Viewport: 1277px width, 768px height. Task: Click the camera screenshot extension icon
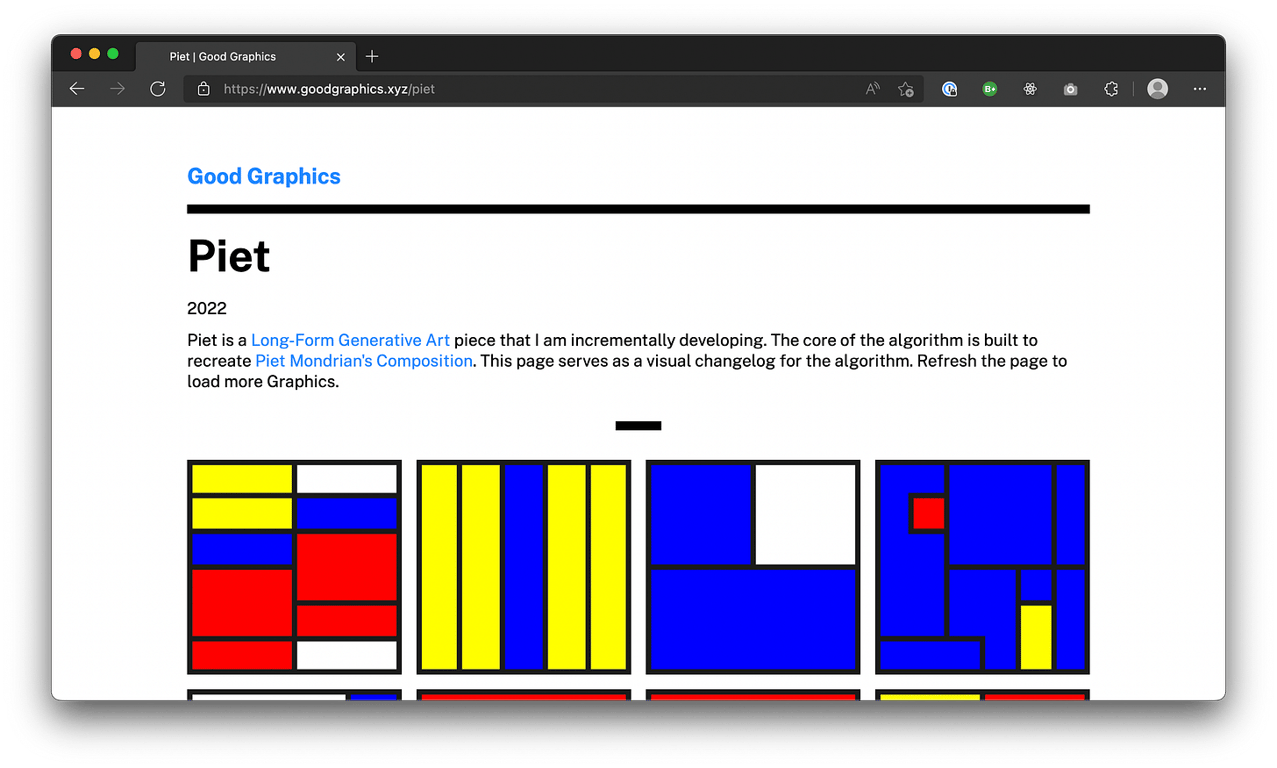click(1070, 89)
